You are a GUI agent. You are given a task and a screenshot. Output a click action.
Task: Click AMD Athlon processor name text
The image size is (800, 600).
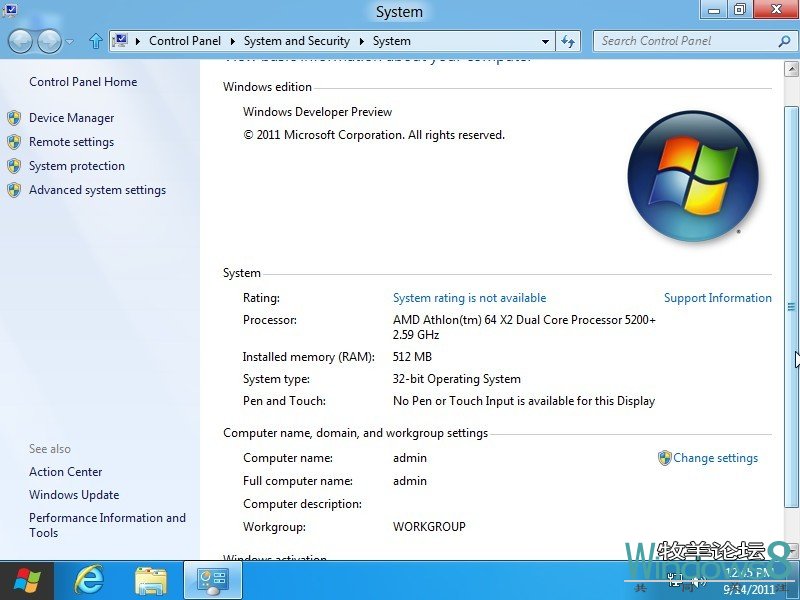524,320
